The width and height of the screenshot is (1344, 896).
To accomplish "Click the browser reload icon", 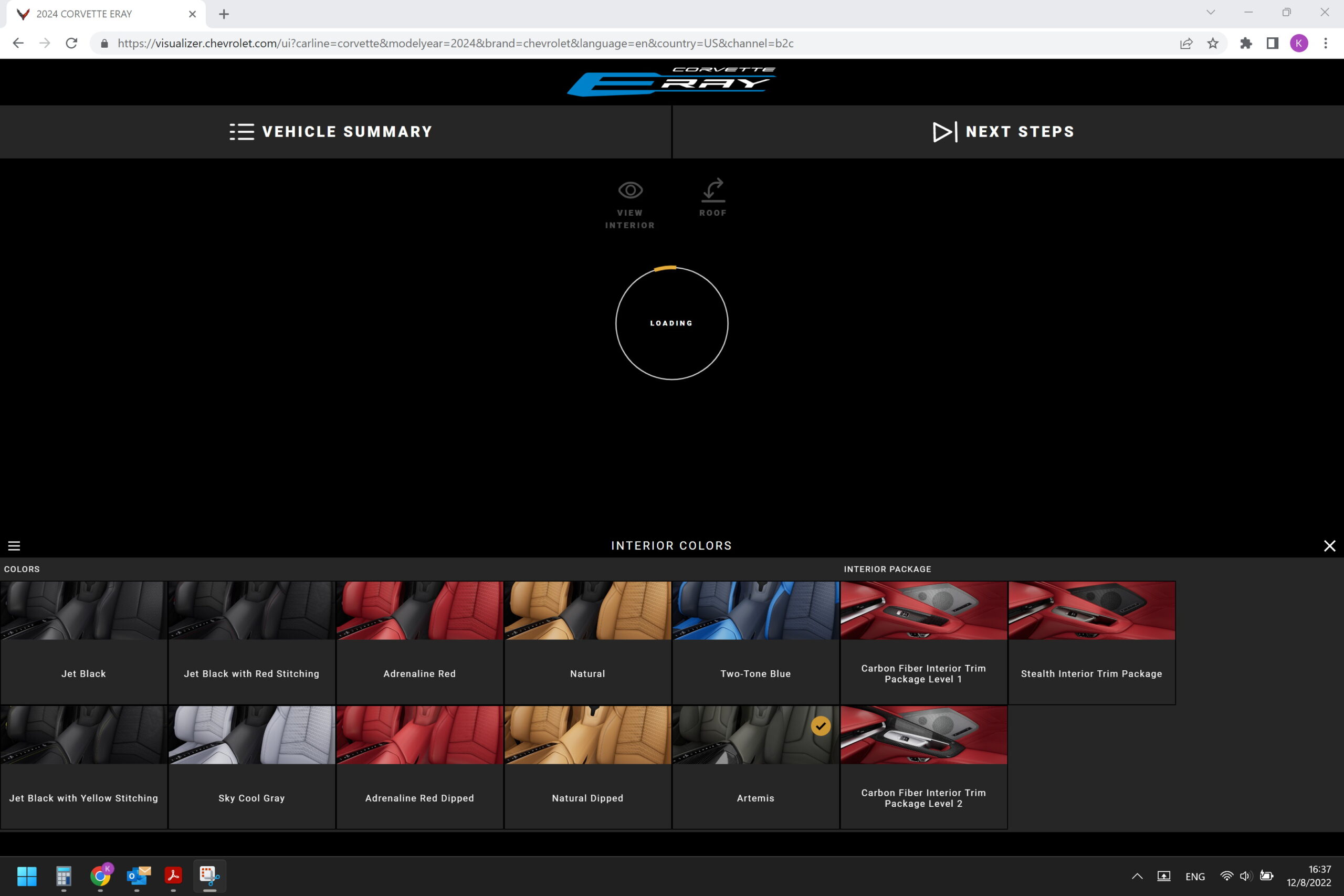I will coord(71,44).
